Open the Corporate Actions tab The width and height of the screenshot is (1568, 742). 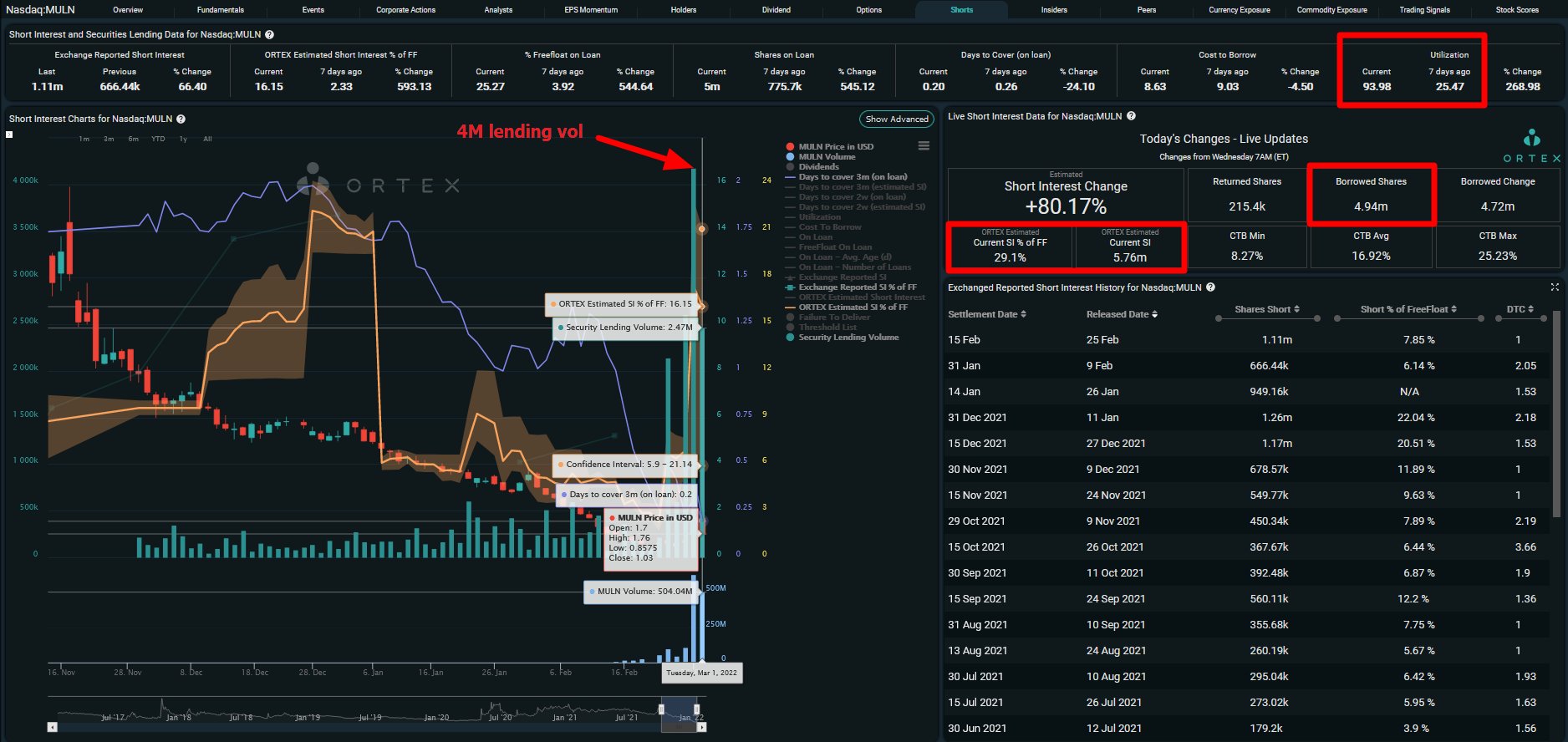[406, 10]
